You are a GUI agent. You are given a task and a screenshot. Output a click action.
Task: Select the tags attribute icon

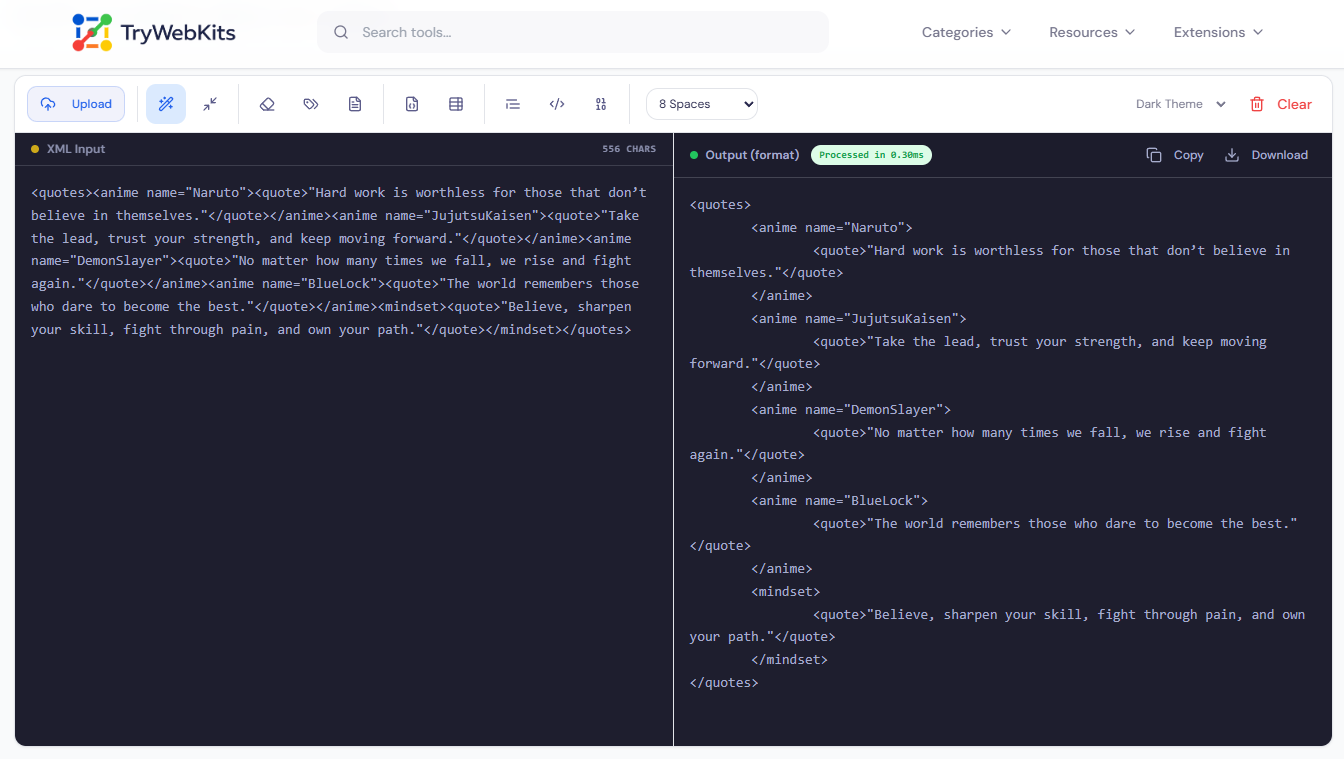tap(310, 103)
